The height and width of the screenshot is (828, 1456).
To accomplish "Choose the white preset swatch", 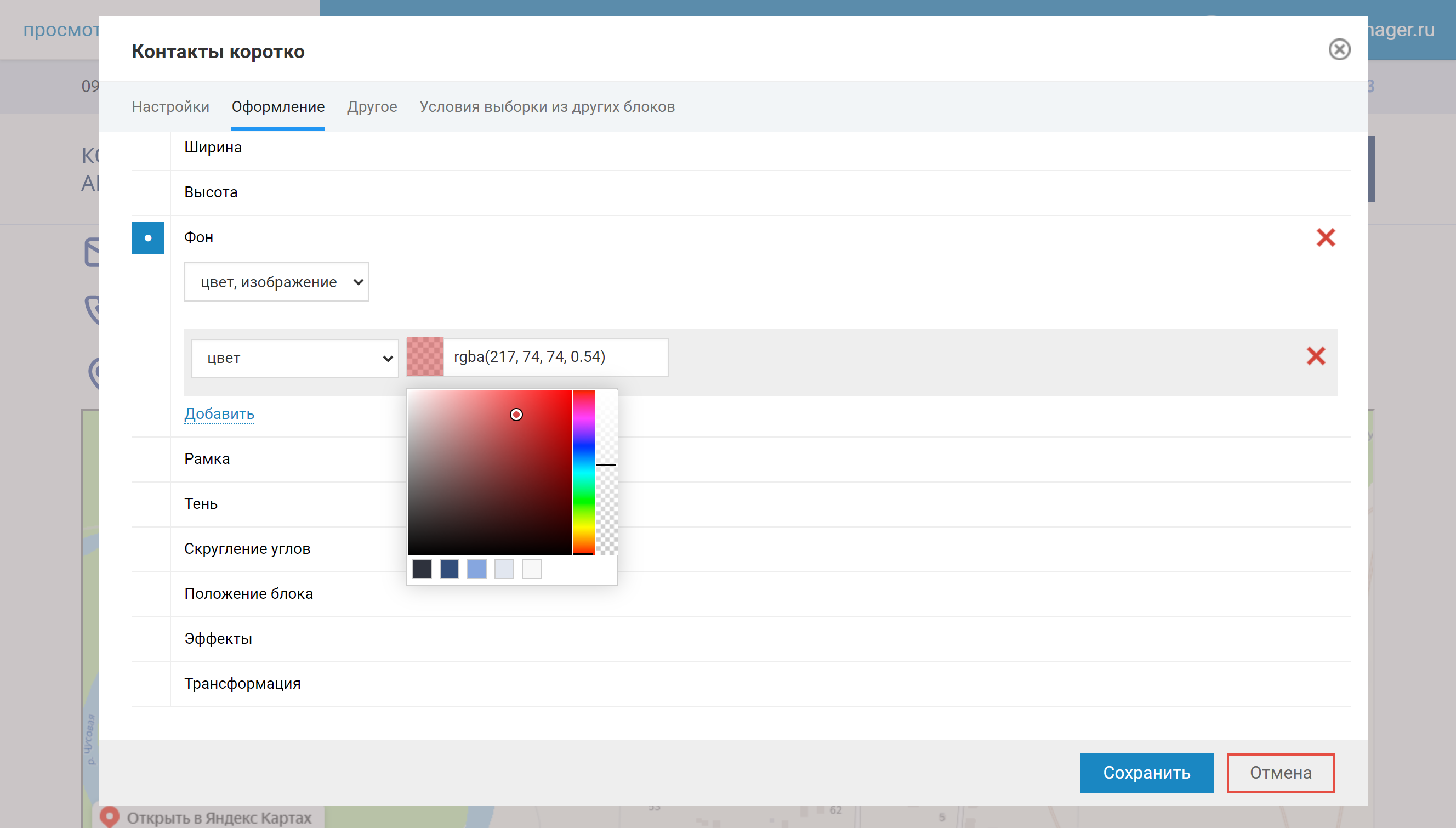I will click(531, 569).
